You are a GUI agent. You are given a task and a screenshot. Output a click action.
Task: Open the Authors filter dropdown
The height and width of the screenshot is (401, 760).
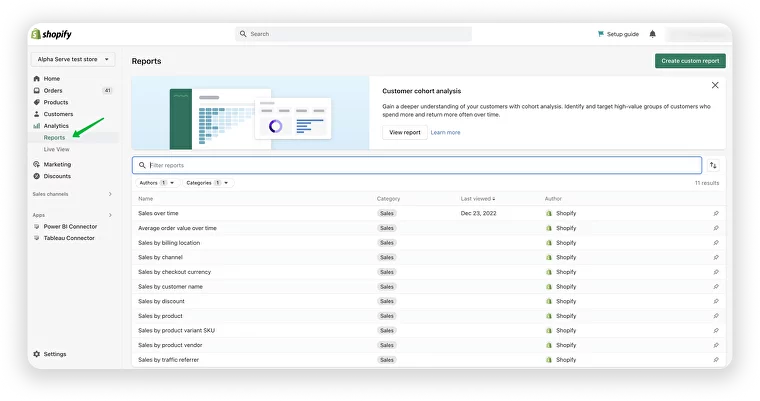coord(157,183)
